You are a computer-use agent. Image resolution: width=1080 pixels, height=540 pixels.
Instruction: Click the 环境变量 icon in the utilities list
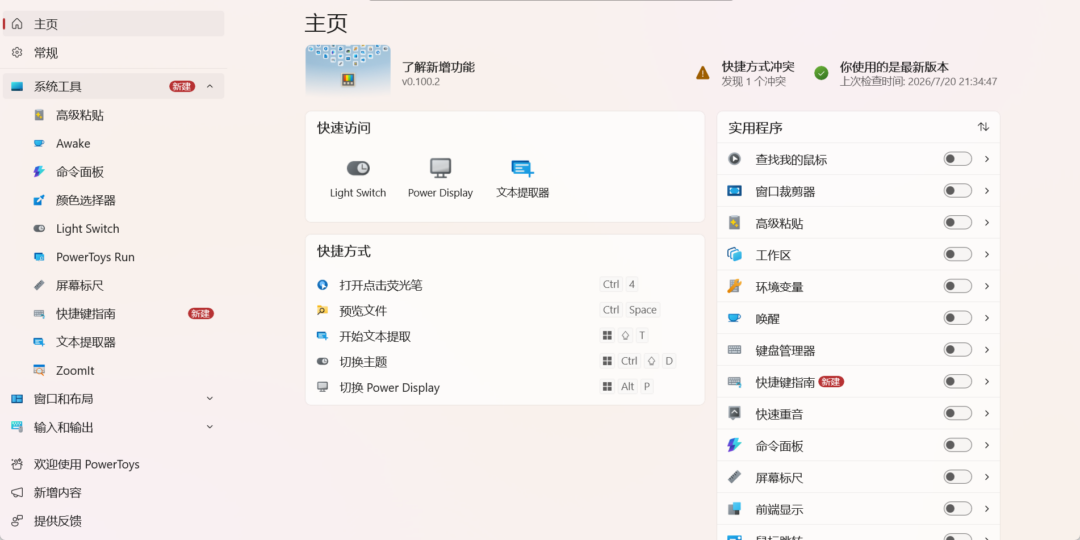point(734,287)
